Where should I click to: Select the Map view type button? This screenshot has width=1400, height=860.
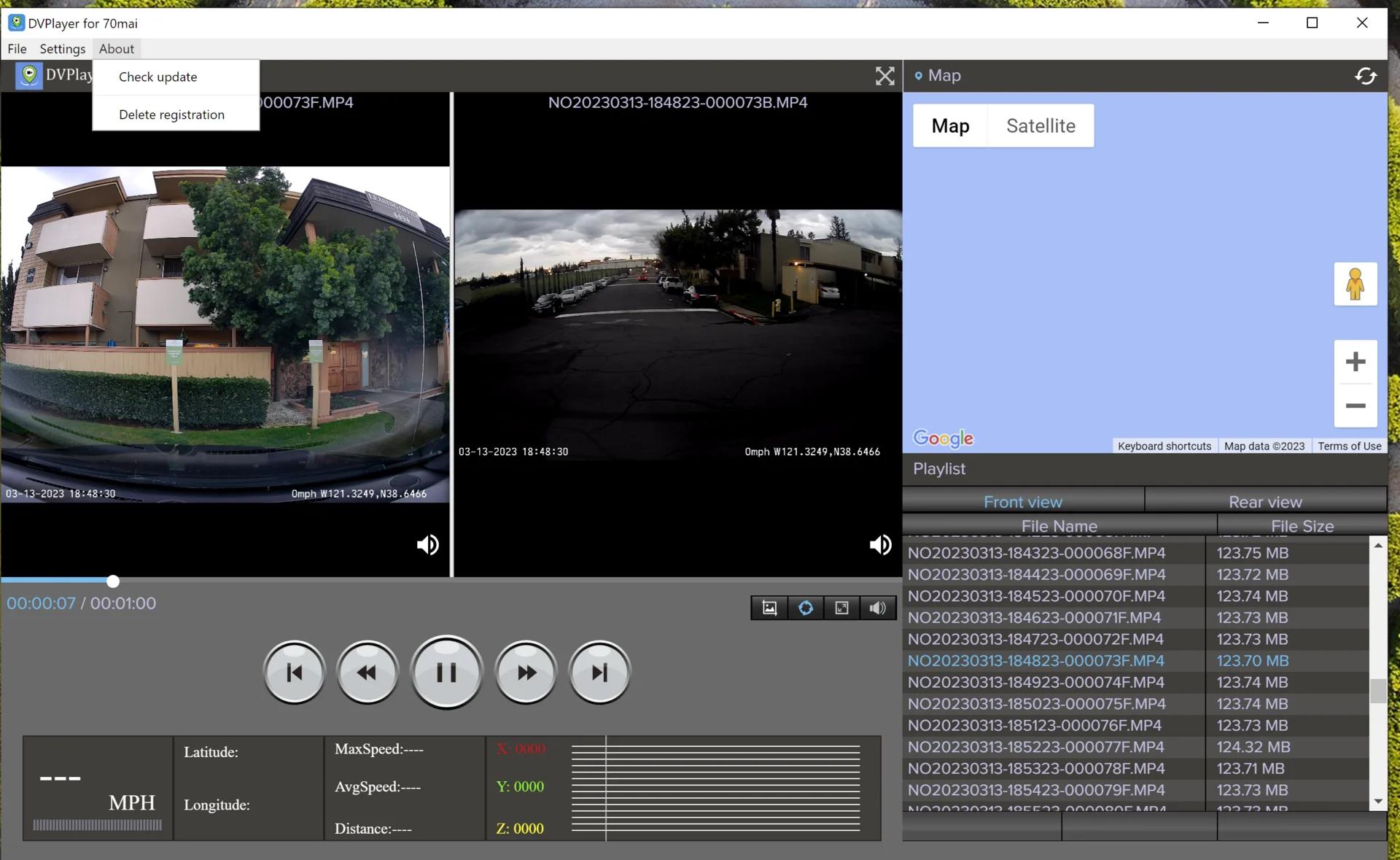point(950,125)
